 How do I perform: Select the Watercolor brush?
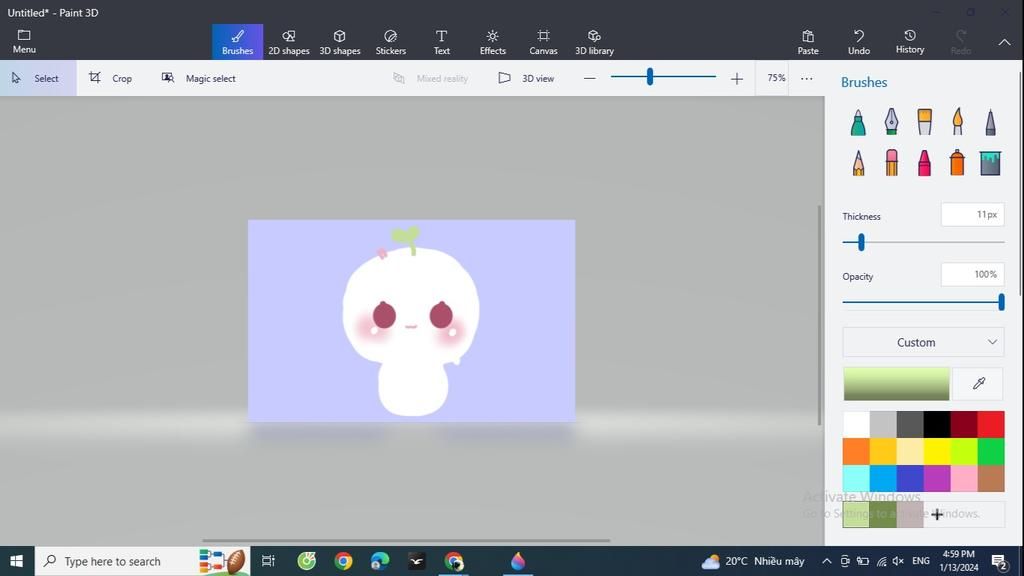(x=957, y=122)
